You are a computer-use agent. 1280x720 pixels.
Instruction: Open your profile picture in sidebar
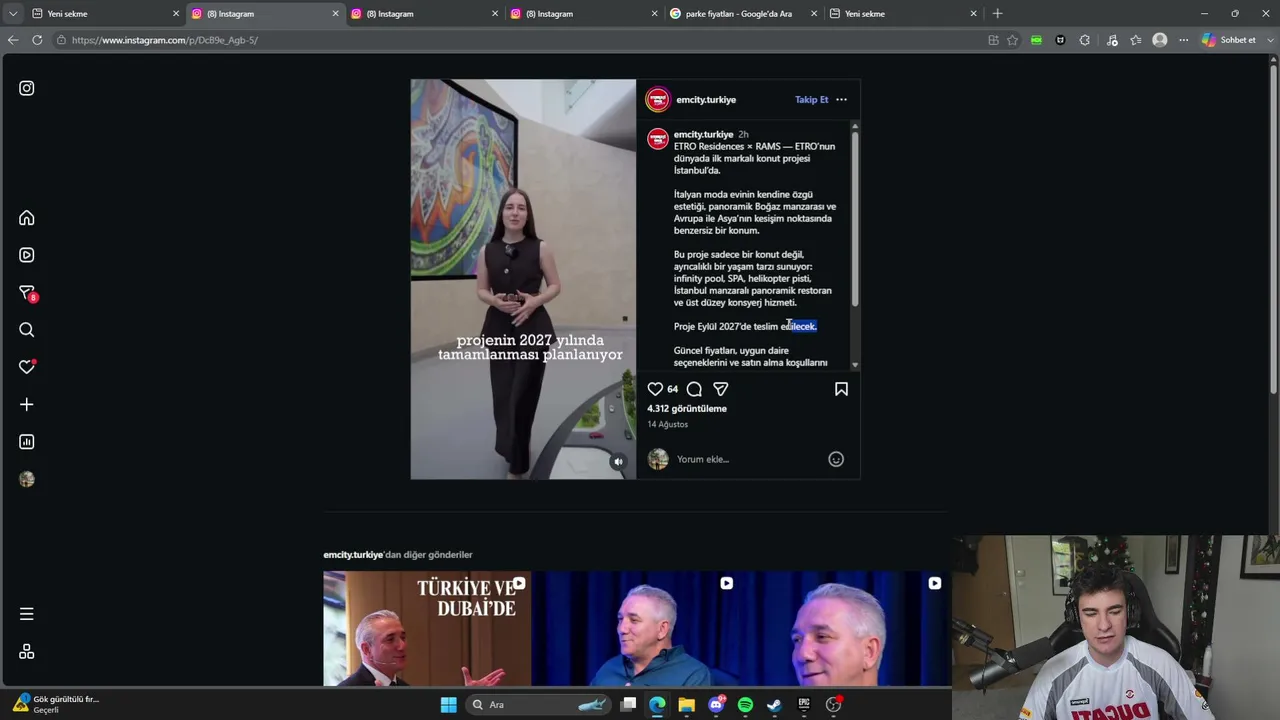[x=27, y=479]
